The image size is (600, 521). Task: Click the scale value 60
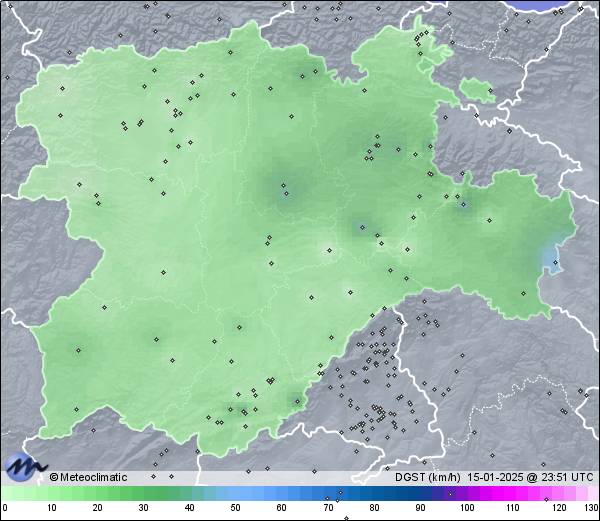[x=282, y=508]
